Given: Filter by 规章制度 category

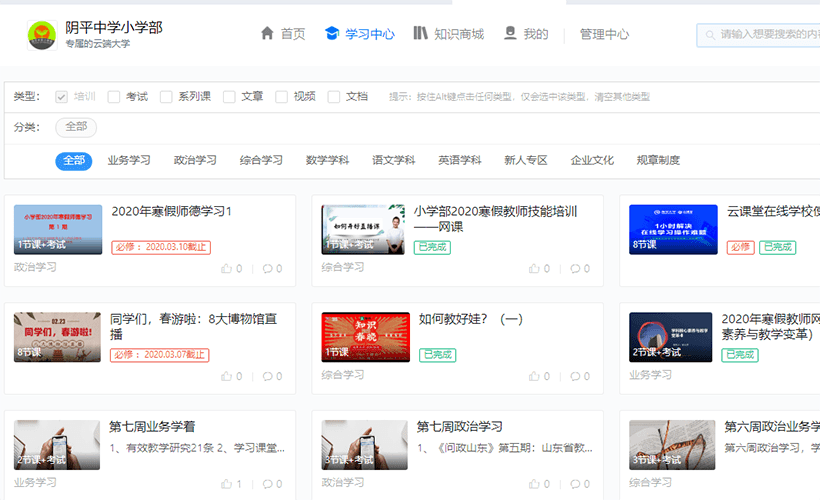Looking at the screenshot, I should click(658, 160).
